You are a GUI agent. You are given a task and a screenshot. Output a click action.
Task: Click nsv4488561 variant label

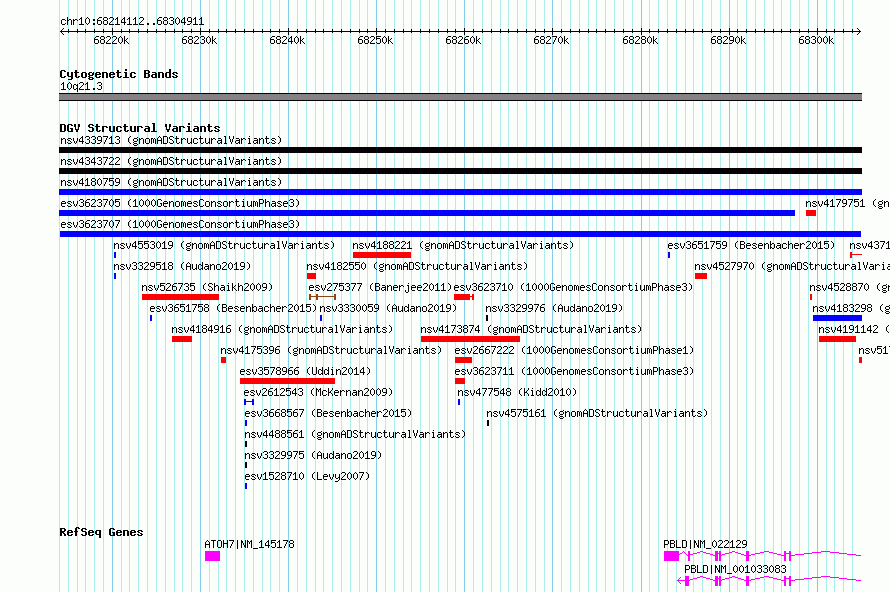(355, 434)
